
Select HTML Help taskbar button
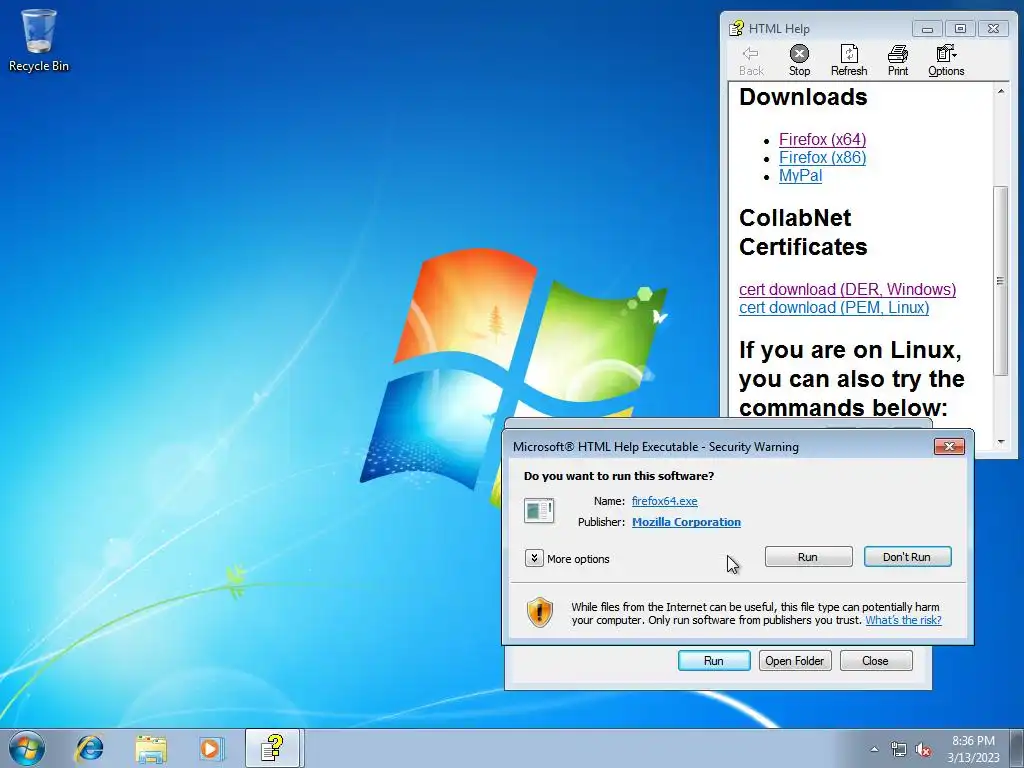(272, 748)
